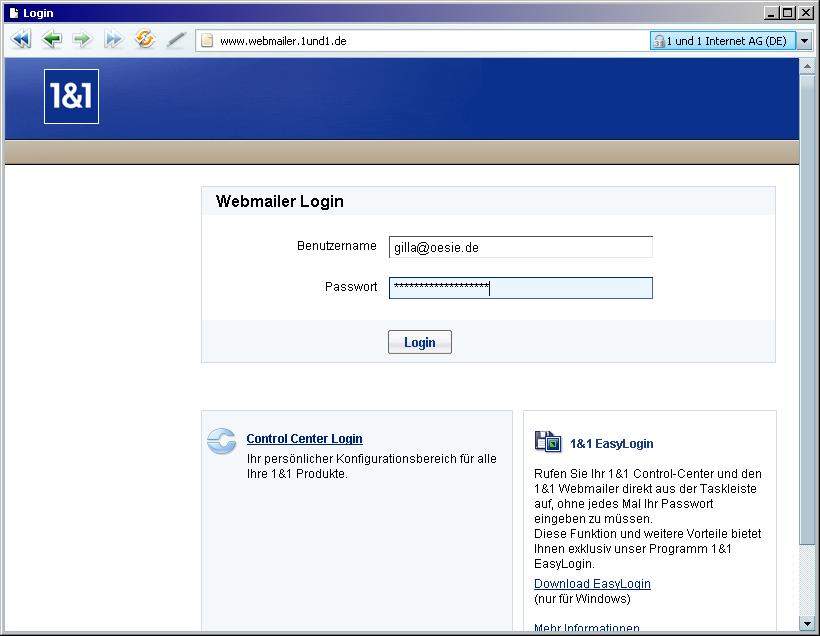Go back using the green left arrow
Viewport: 820px width, 636px height.
[x=52, y=40]
